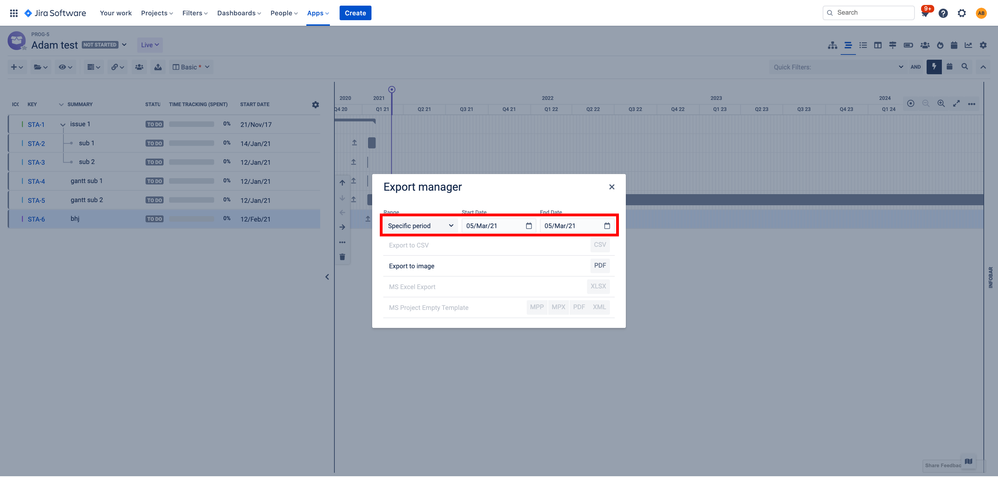Viewport: 998px width, 477px height.
Task: Toggle the AND filter operator
Action: [x=916, y=67]
